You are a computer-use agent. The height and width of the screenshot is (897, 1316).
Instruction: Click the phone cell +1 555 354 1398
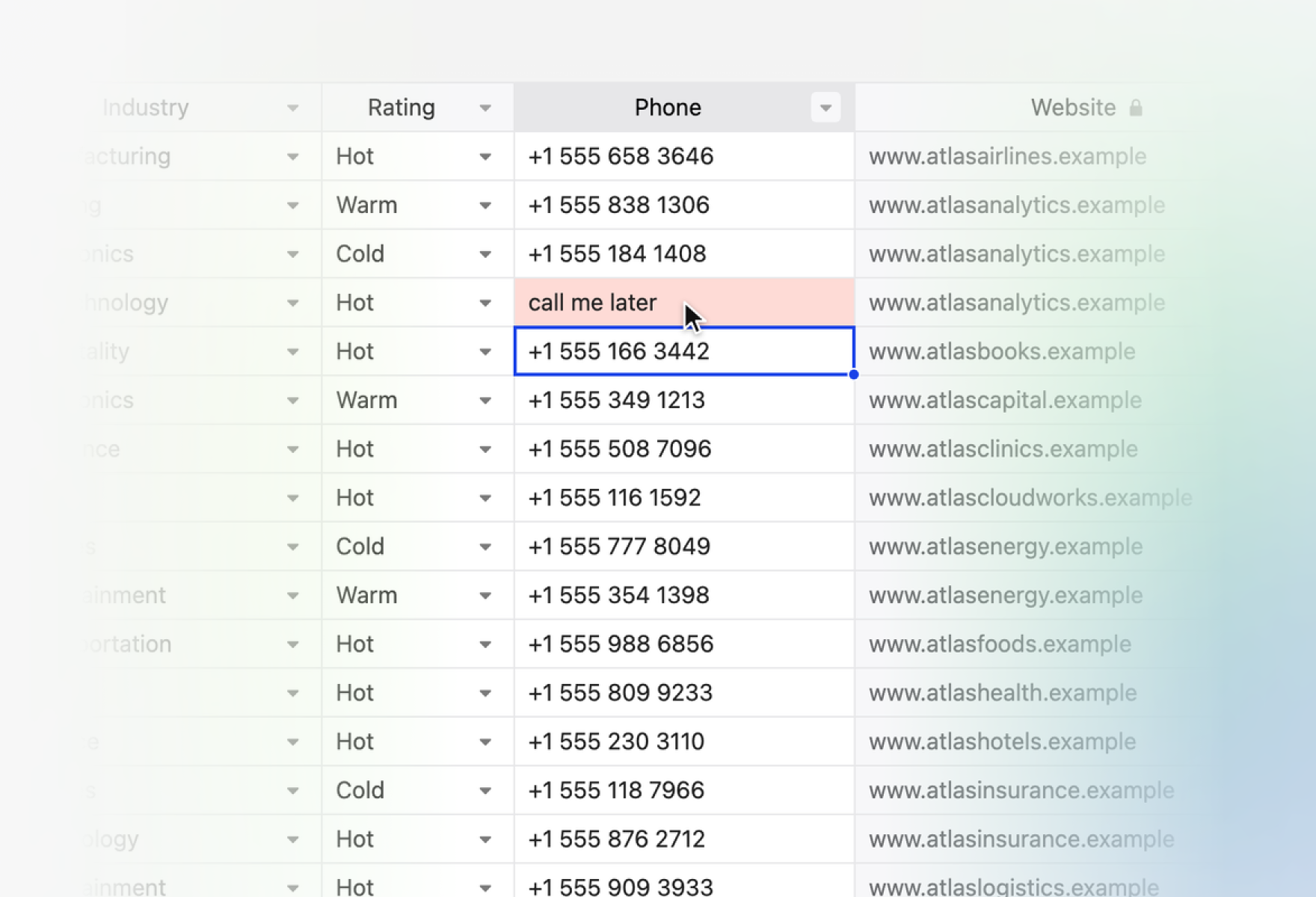point(684,595)
